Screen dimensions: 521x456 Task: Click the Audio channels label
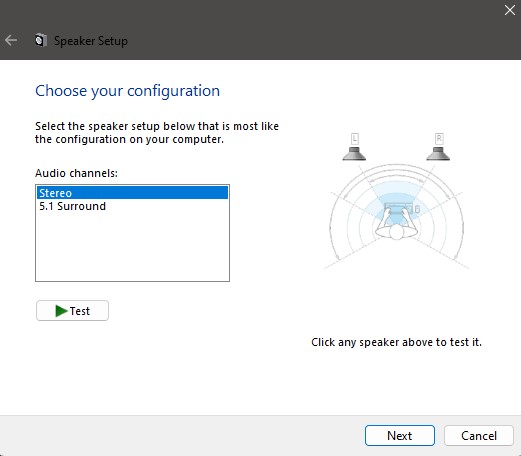point(76,173)
